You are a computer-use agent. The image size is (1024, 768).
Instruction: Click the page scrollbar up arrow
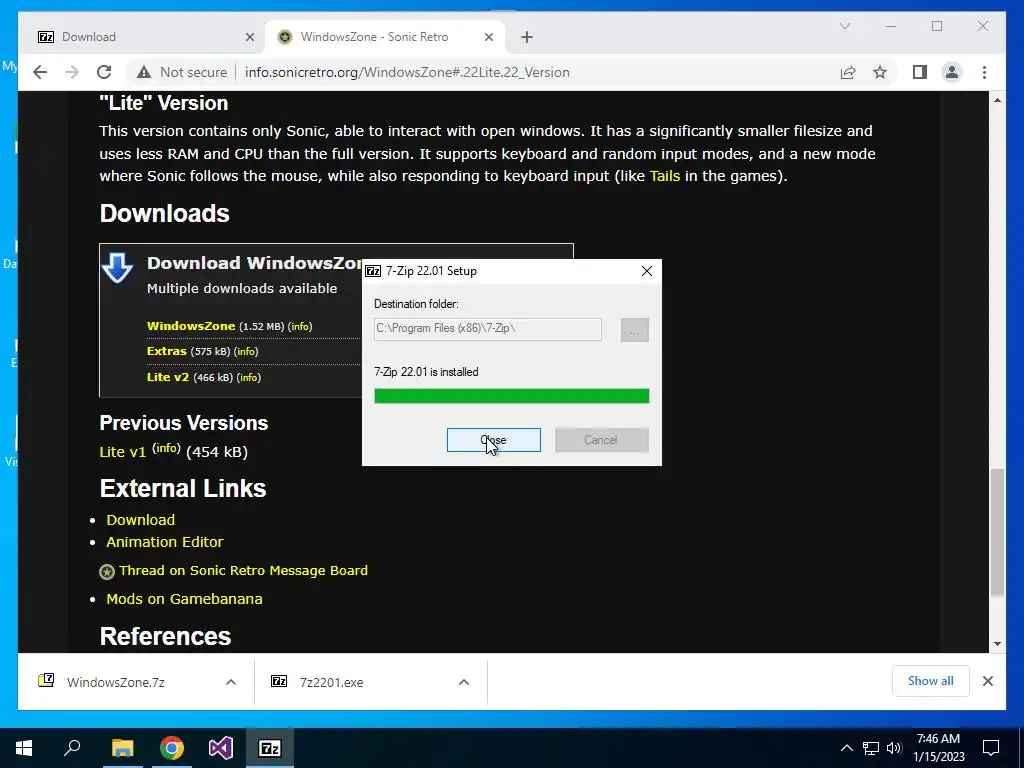[x=997, y=100]
